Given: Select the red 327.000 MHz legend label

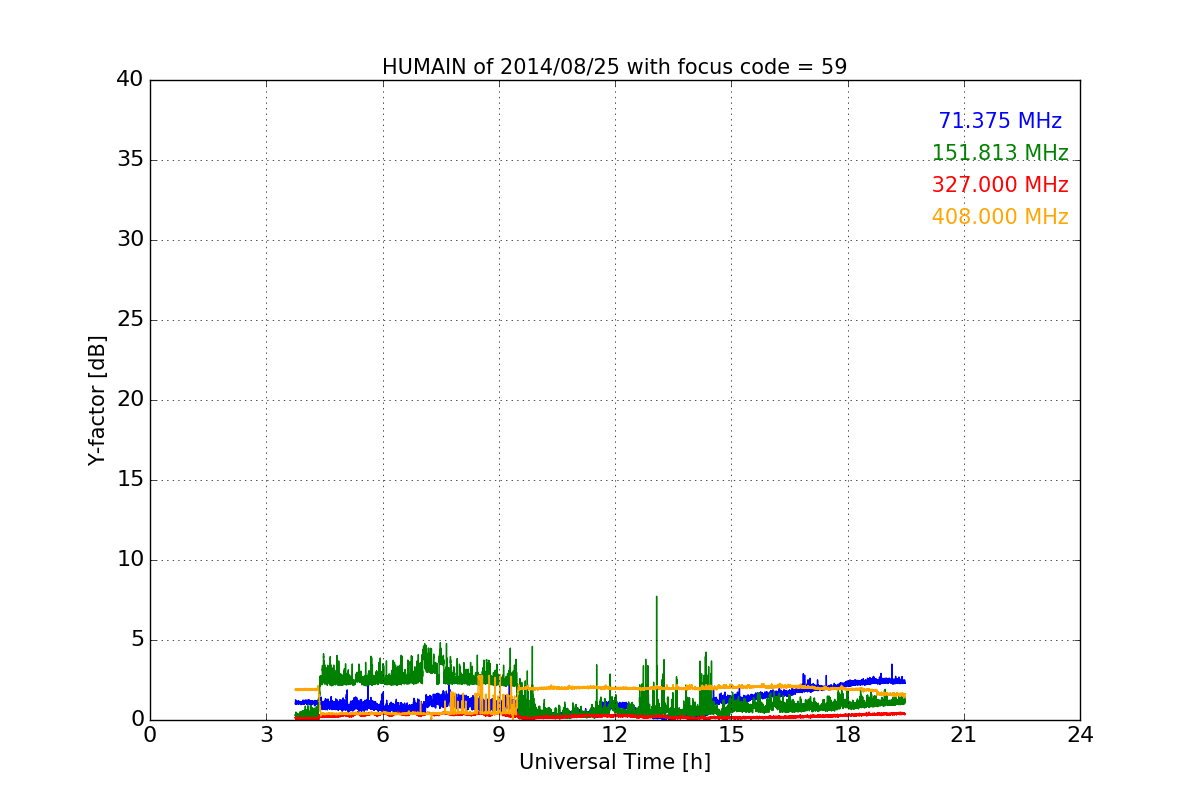Looking at the screenshot, I should (x=1000, y=185).
